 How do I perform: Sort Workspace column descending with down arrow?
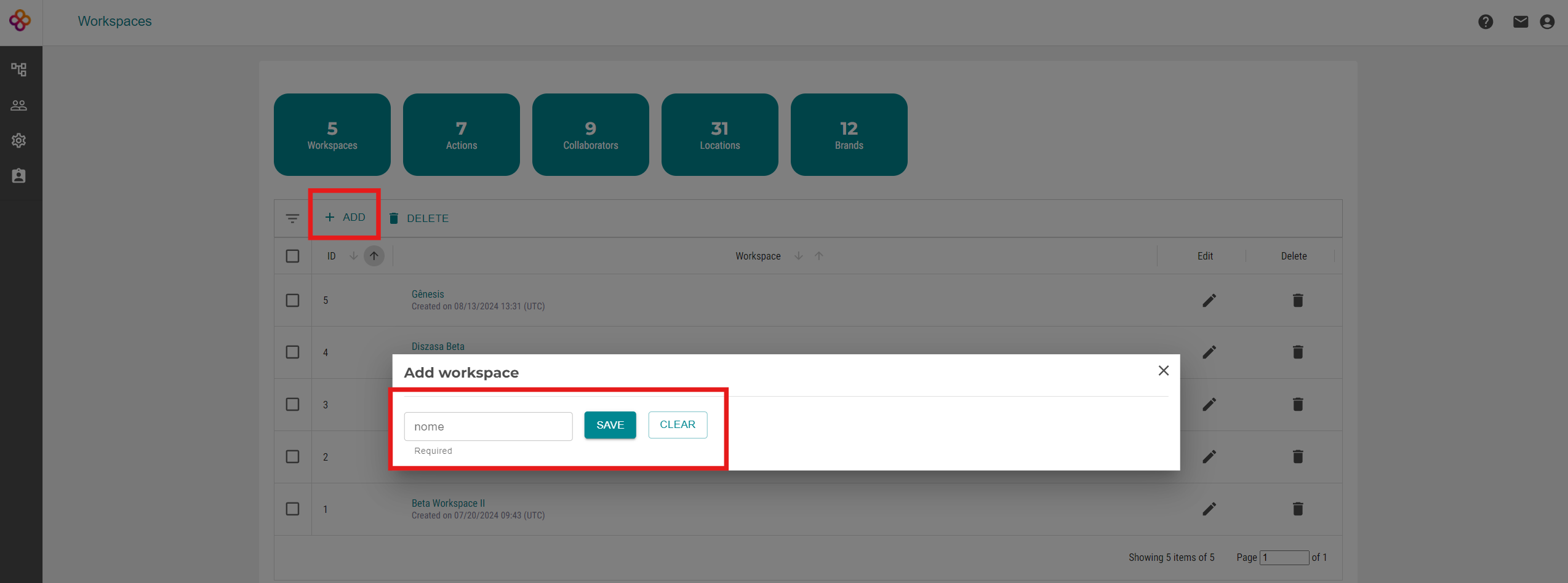click(798, 256)
